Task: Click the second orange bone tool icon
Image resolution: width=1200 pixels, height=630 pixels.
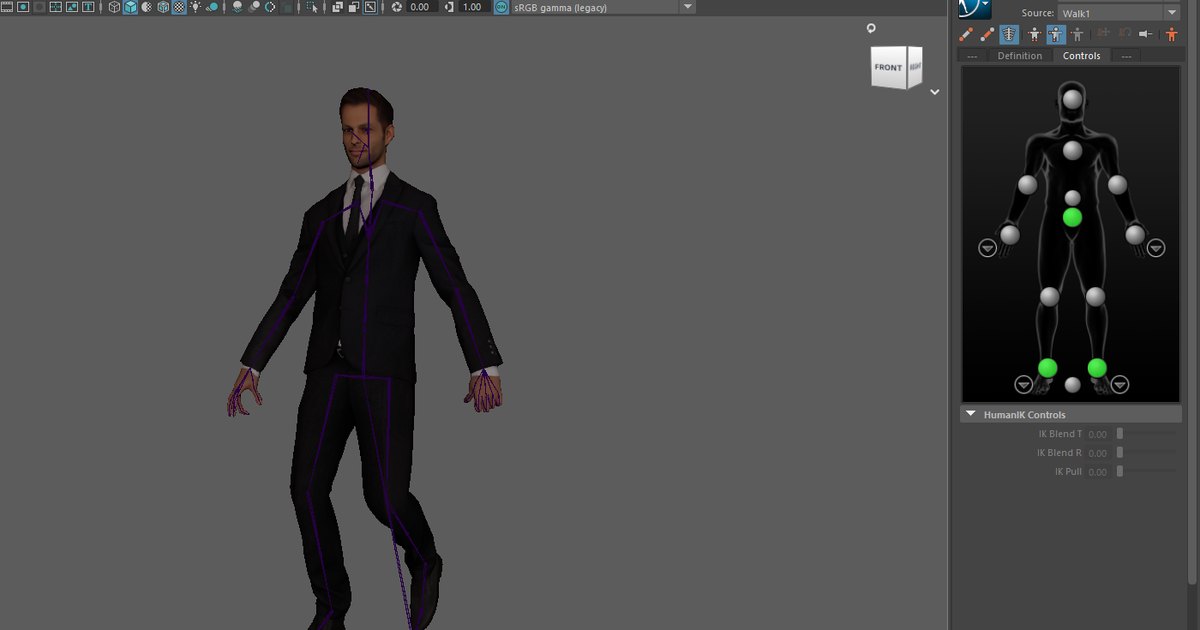Action: click(988, 34)
